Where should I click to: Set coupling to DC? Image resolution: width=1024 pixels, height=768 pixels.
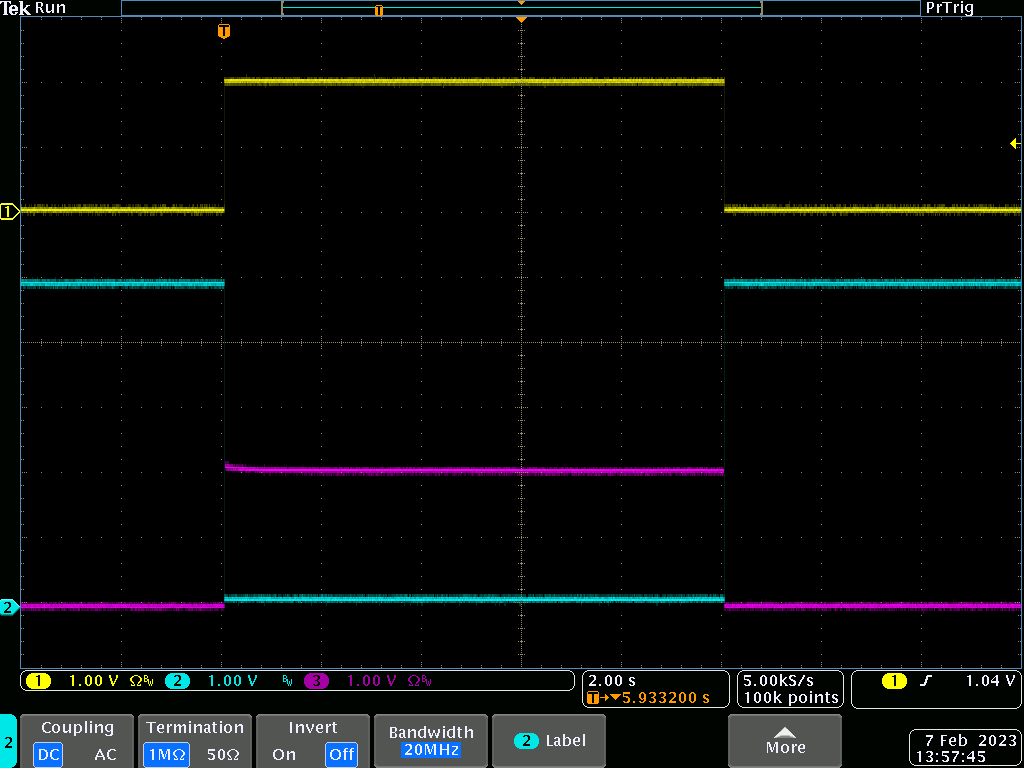(48, 755)
